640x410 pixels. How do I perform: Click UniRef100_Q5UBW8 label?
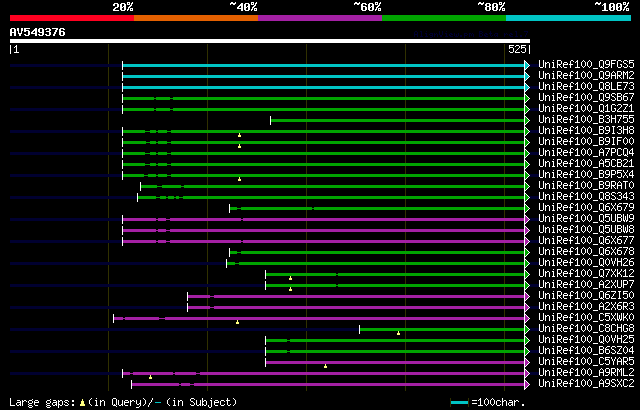(586, 230)
